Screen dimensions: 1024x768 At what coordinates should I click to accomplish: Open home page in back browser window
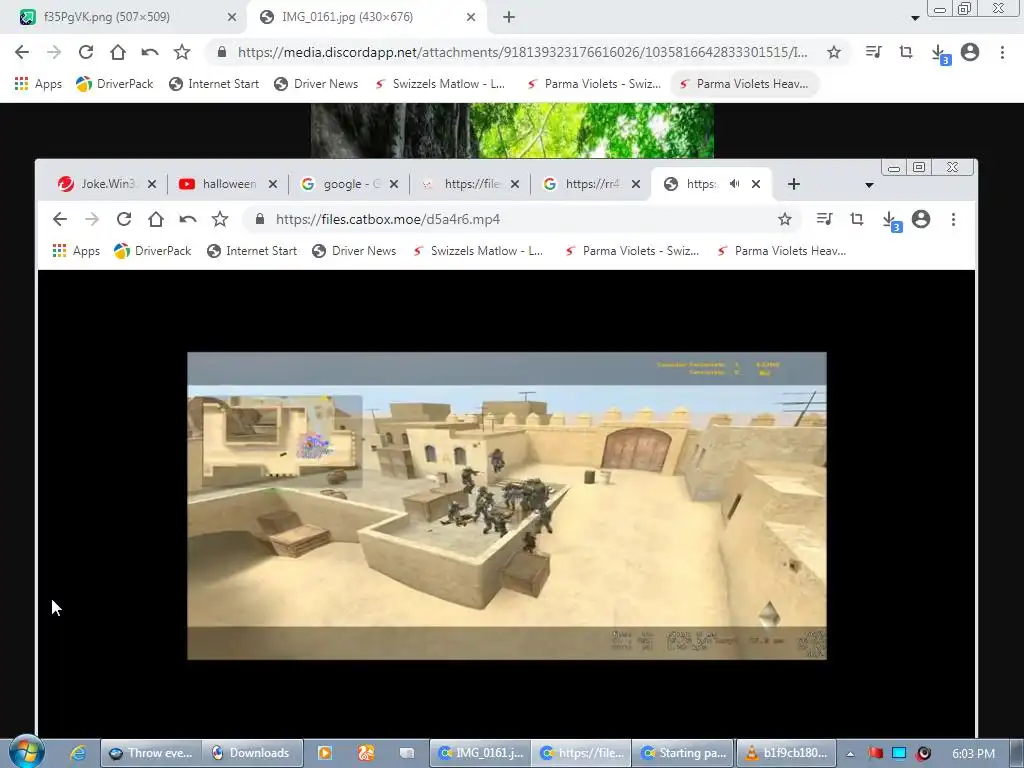pyautogui.click(x=118, y=52)
